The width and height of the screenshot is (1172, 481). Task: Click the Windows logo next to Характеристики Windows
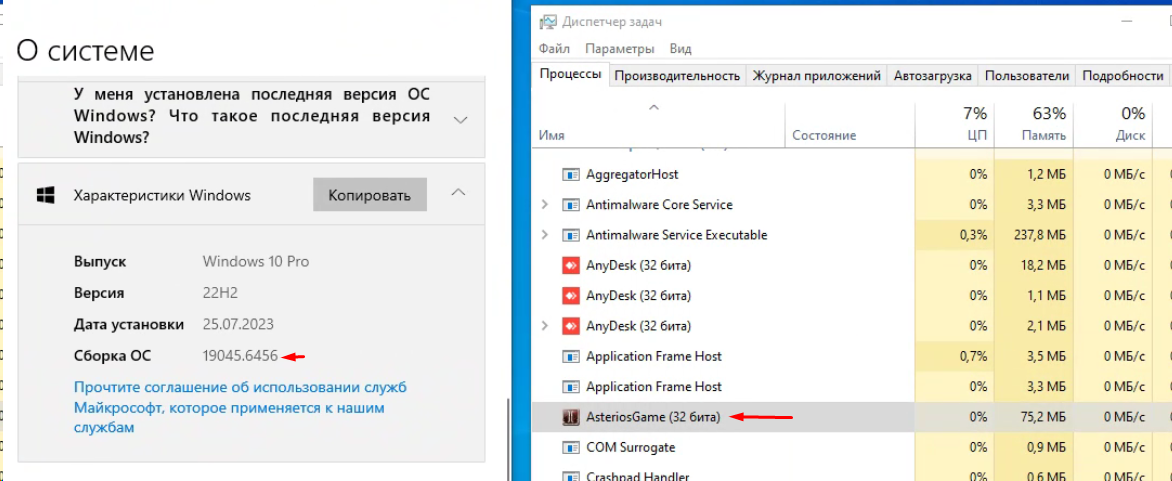point(45,196)
